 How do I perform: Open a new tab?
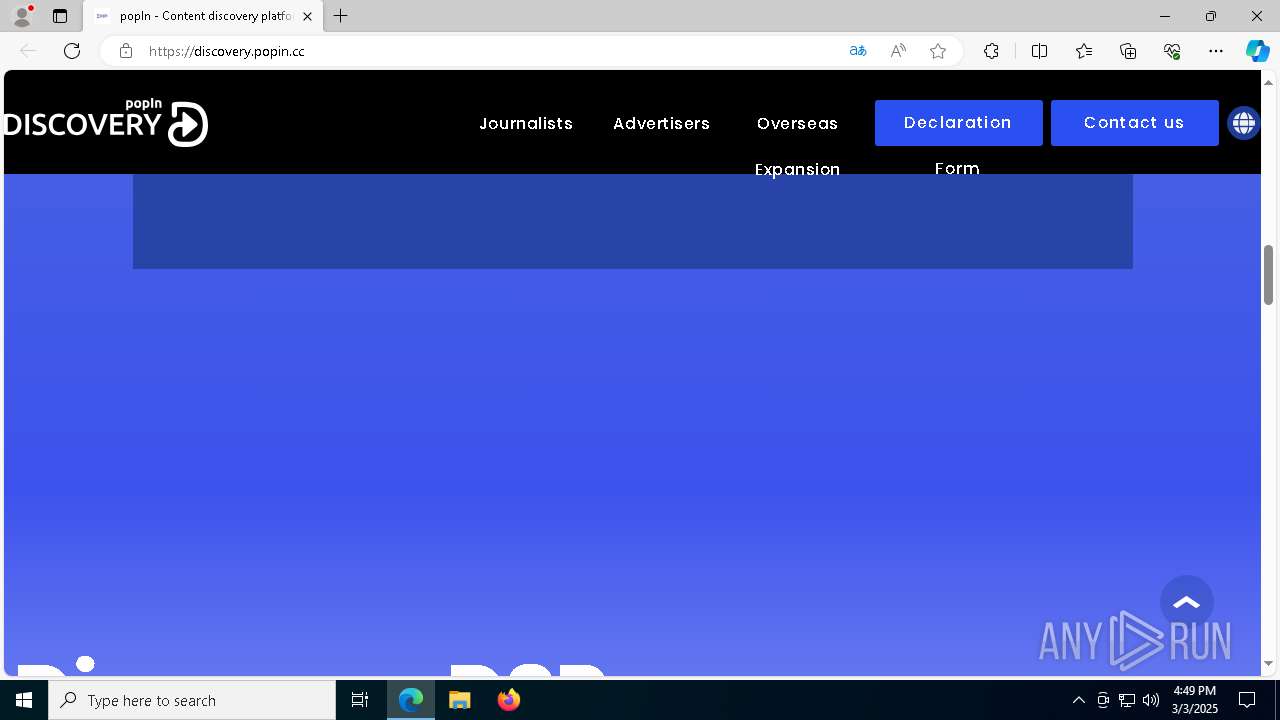341,16
